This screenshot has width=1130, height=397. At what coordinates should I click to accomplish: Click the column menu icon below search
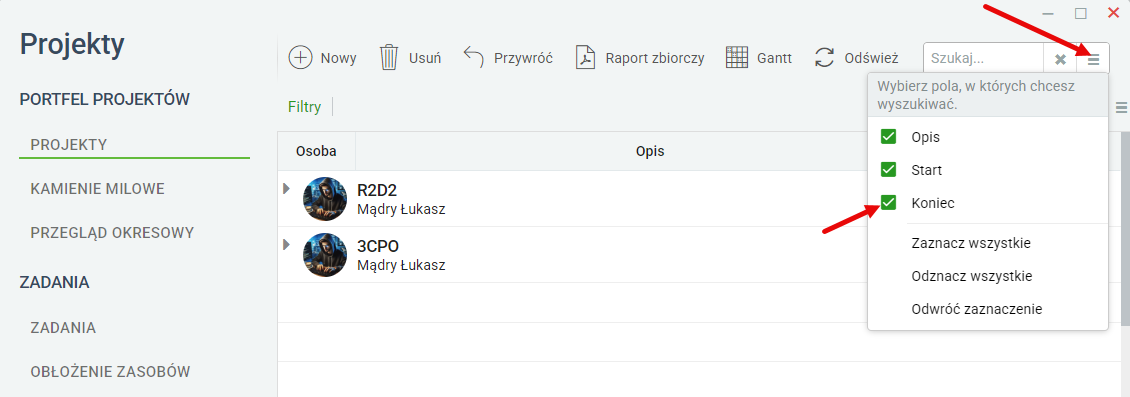pos(1121,107)
